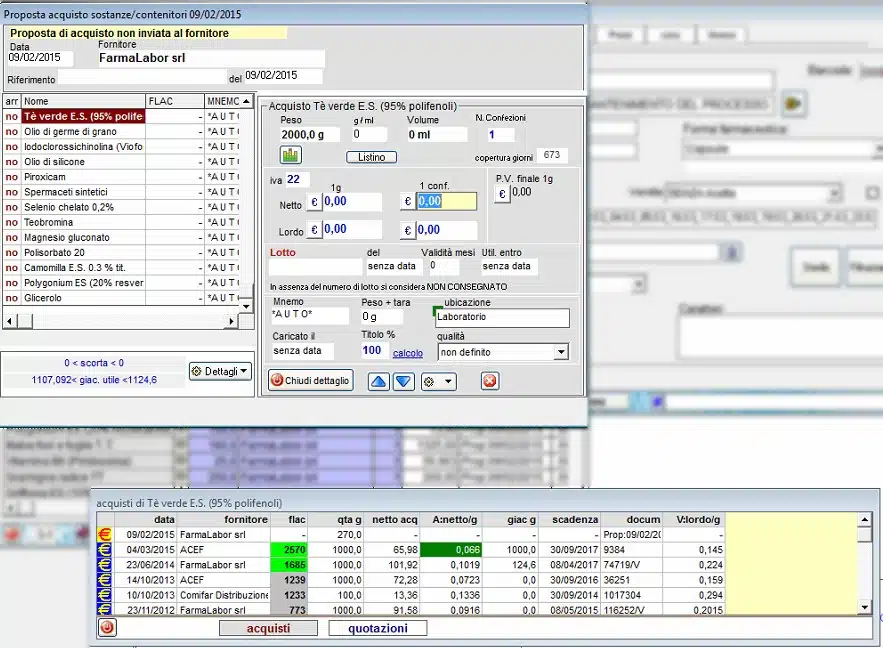
Task: Click substance list scrollbar down arrow
Action: point(246,306)
